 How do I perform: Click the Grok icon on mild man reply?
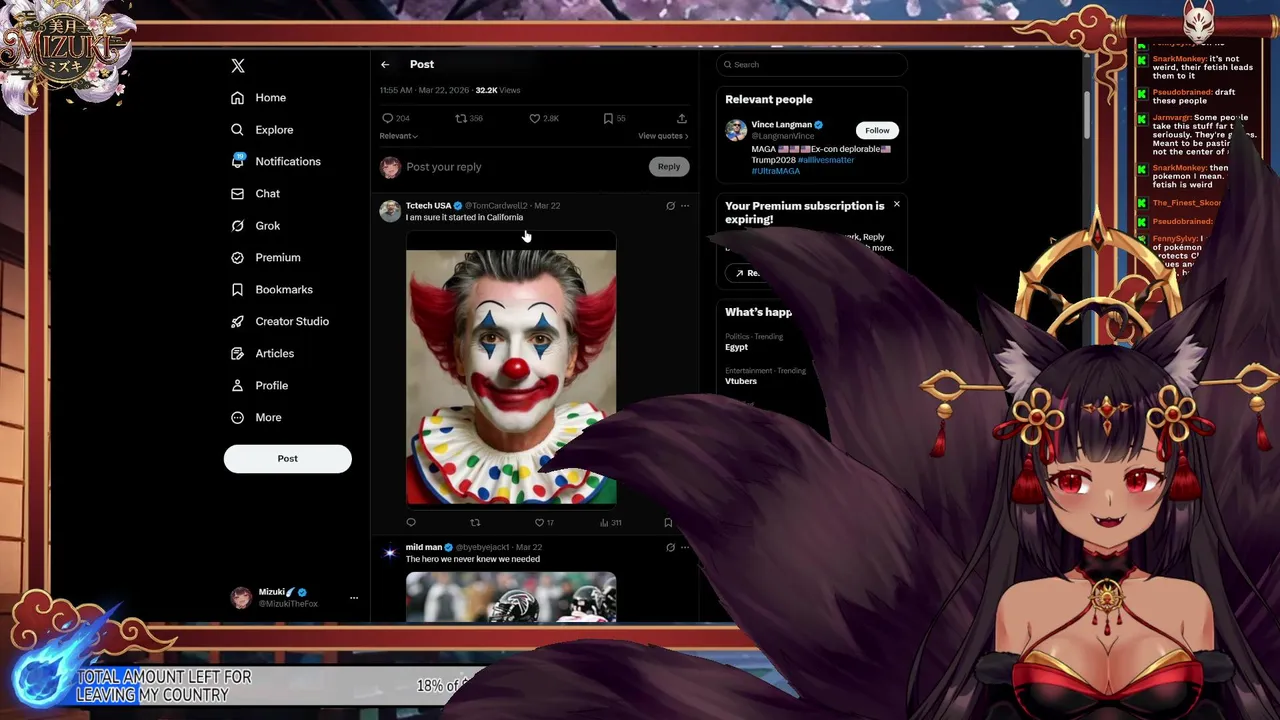670,548
